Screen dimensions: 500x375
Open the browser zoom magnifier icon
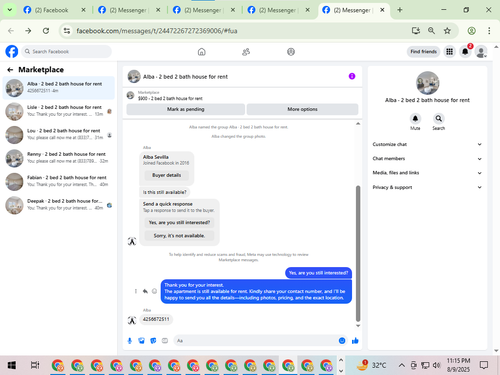pos(431,31)
